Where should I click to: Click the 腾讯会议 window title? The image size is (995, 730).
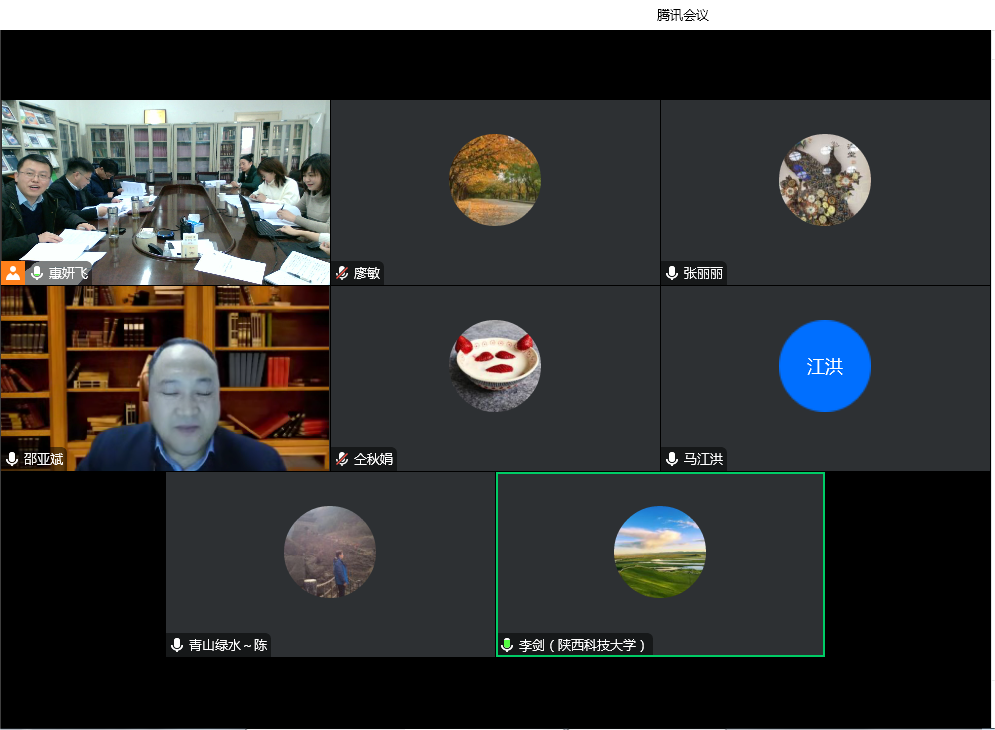[x=683, y=15]
